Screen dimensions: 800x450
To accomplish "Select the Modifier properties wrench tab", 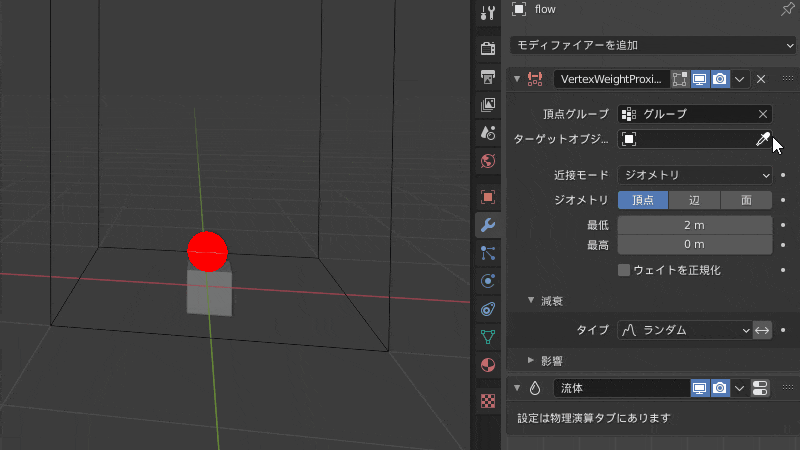I will [x=488, y=225].
